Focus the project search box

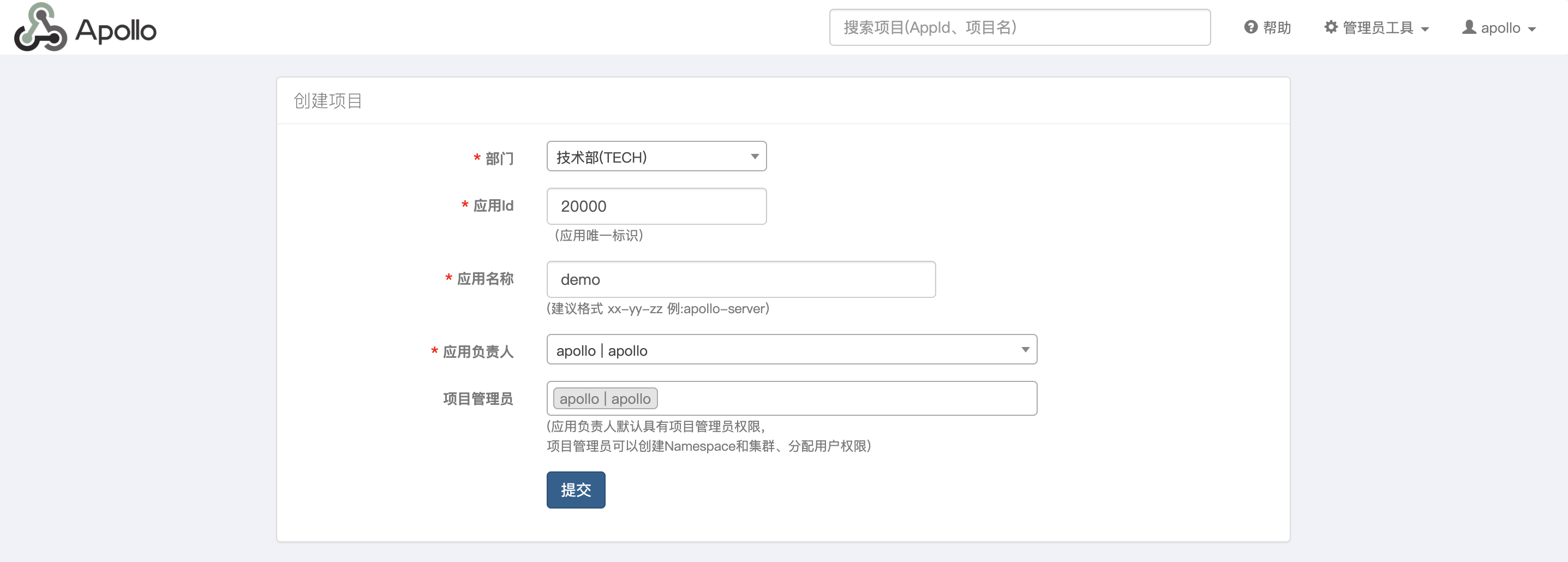(x=1019, y=27)
